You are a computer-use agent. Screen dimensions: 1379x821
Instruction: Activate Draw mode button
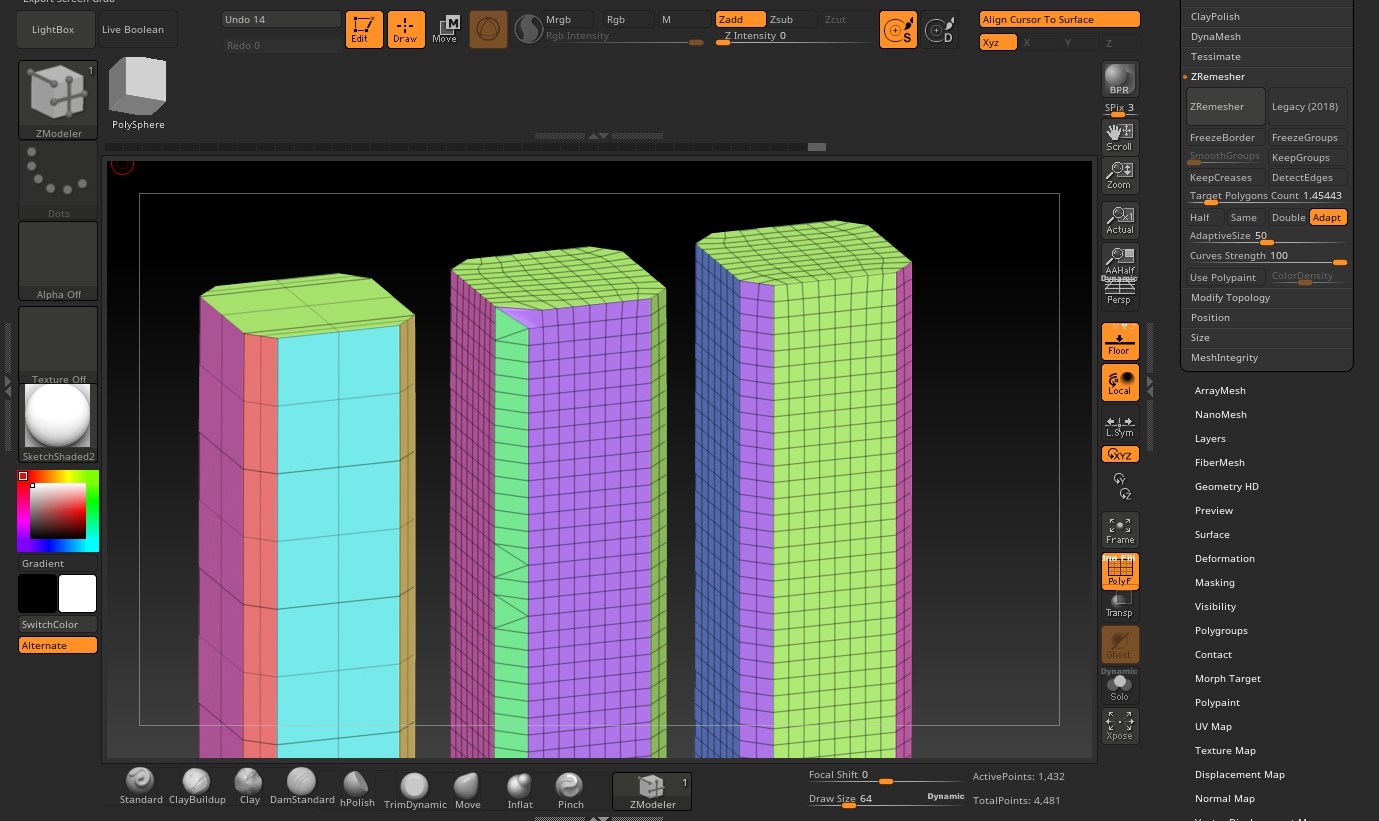point(405,30)
